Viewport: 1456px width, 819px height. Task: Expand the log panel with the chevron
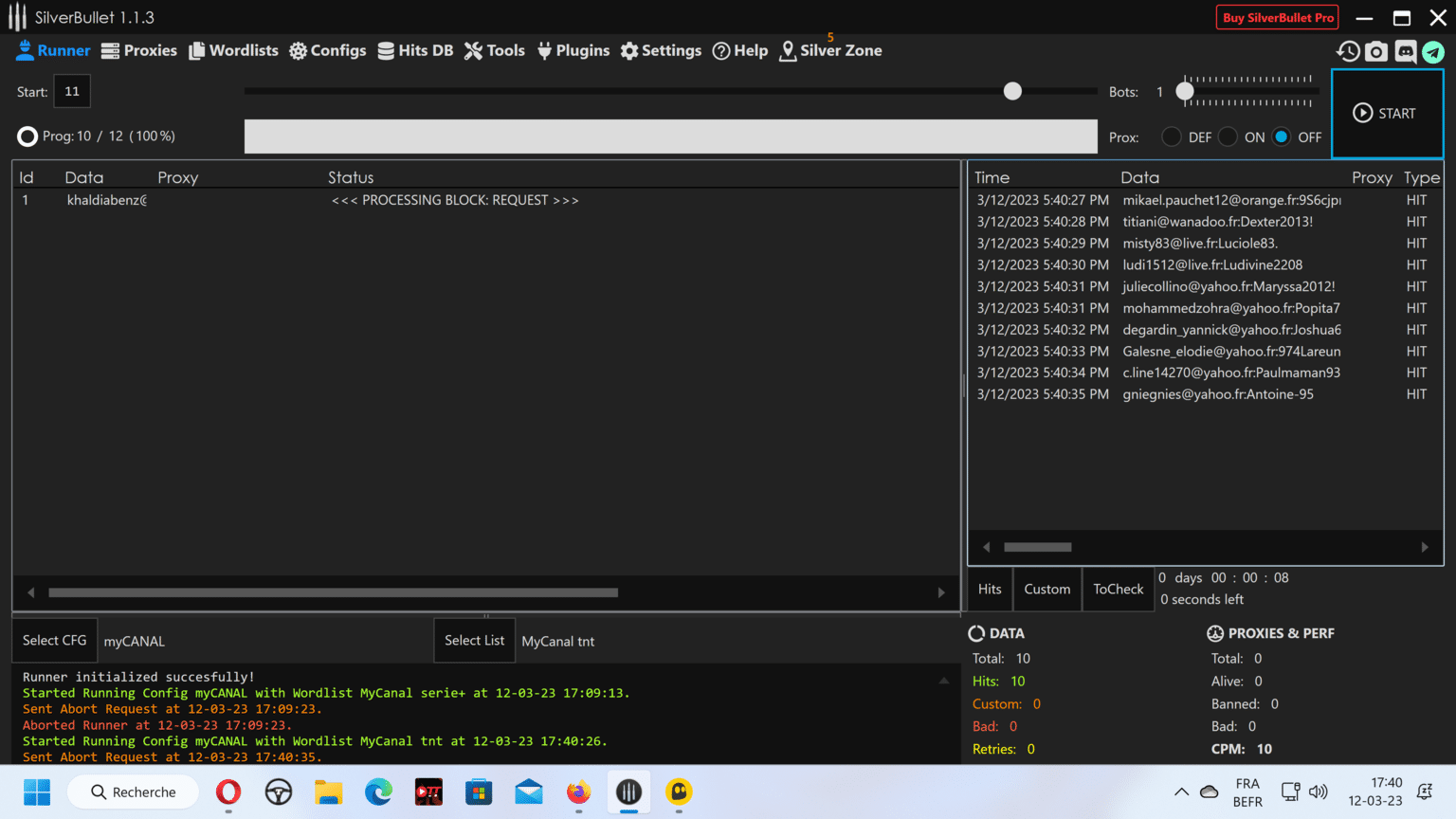tap(943, 679)
